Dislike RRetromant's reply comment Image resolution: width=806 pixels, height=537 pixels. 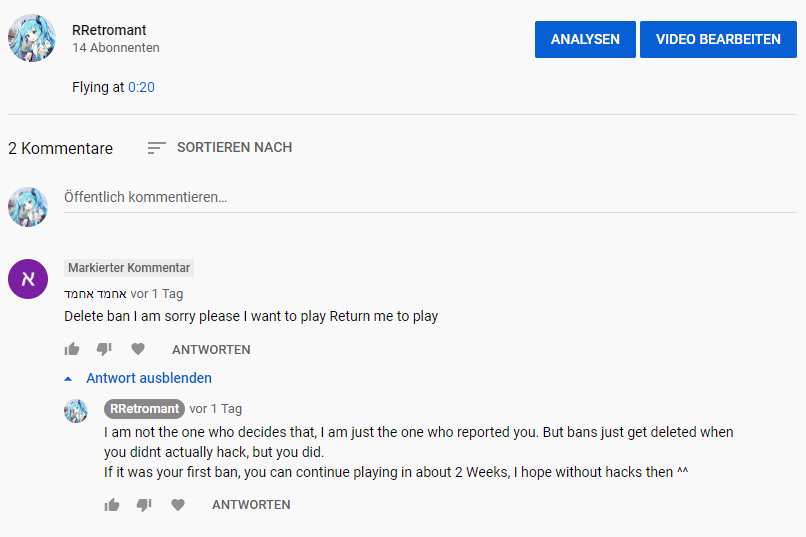click(144, 505)
